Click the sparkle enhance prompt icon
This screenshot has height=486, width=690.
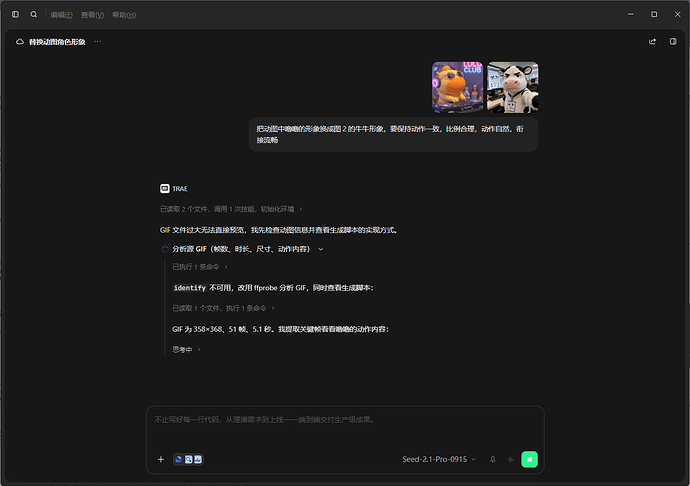[x=510, y=460]
